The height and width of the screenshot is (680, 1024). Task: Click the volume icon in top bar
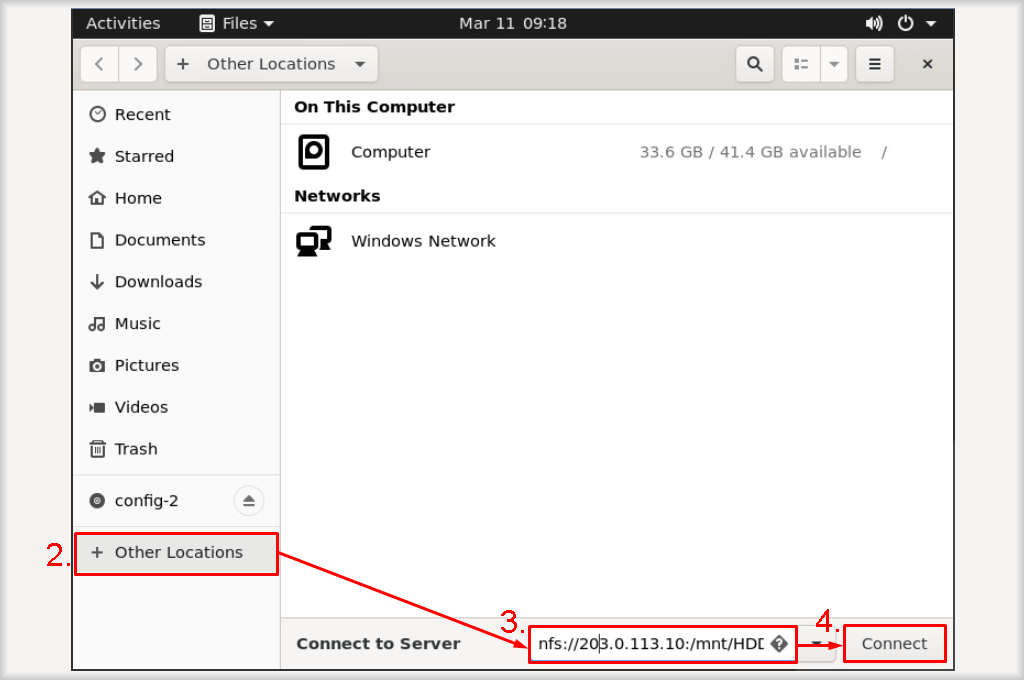(874, 24)
